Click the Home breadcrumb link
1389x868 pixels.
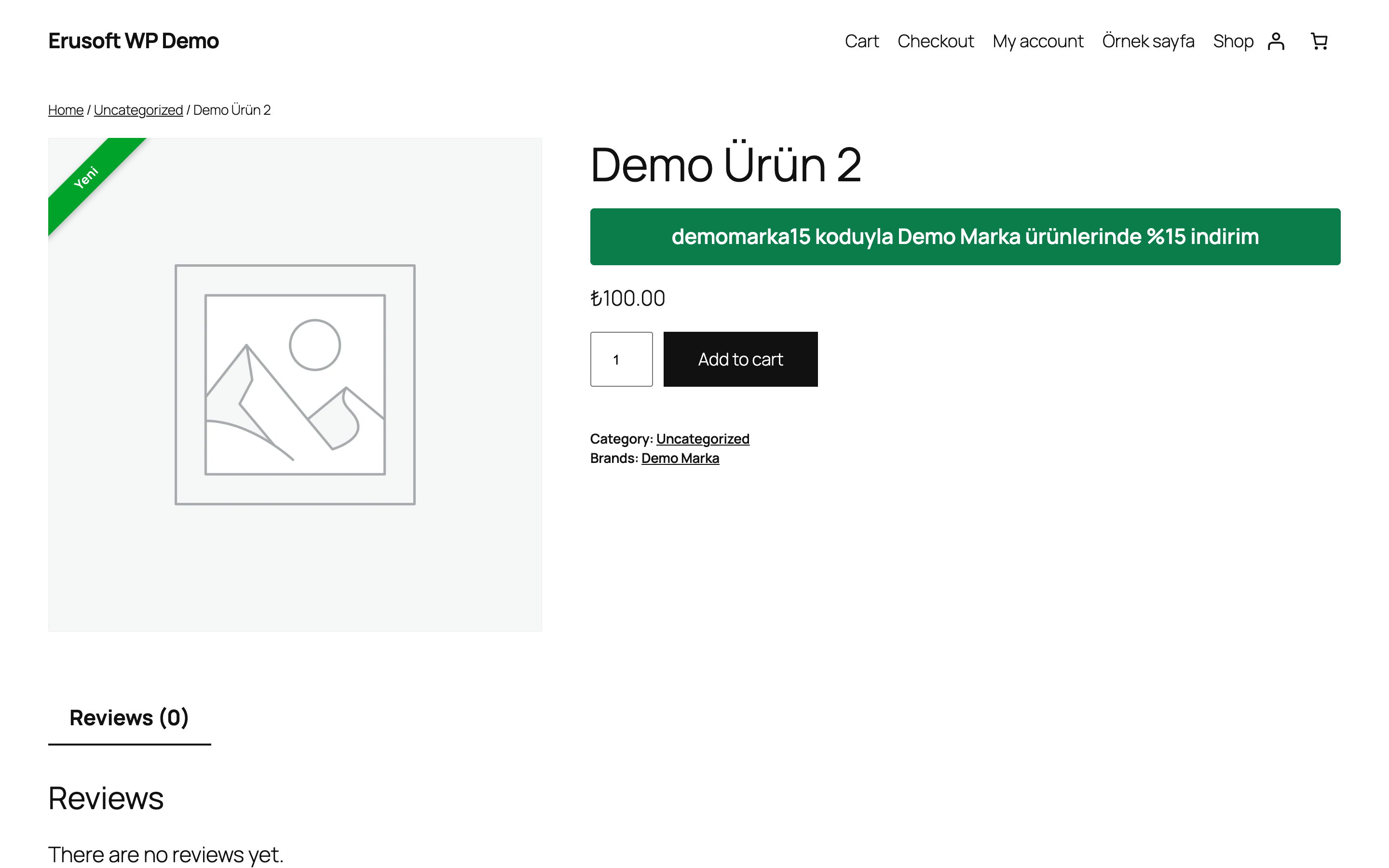coord(66,109)
